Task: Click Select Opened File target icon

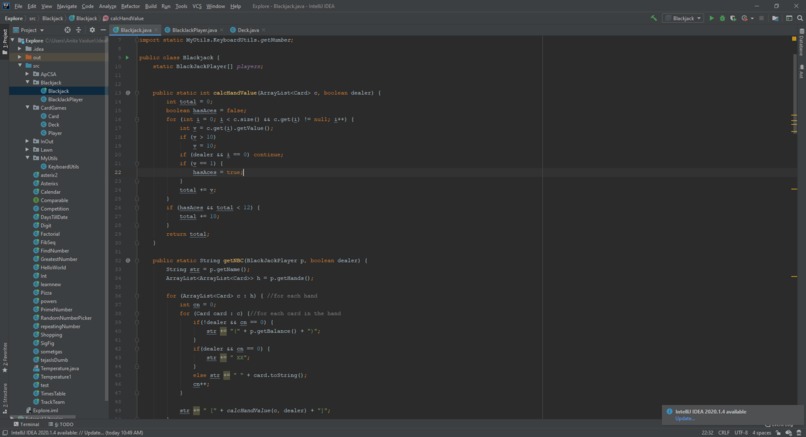Action: [x=67, y=30]
